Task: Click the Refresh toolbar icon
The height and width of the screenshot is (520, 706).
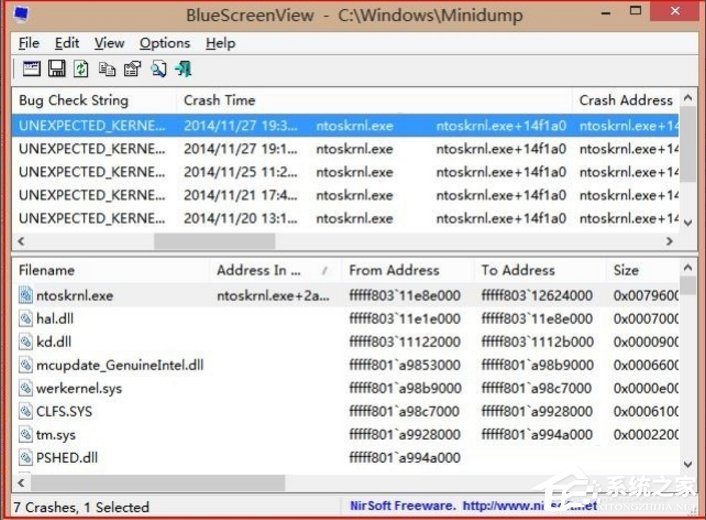Action: pos(82,68)
